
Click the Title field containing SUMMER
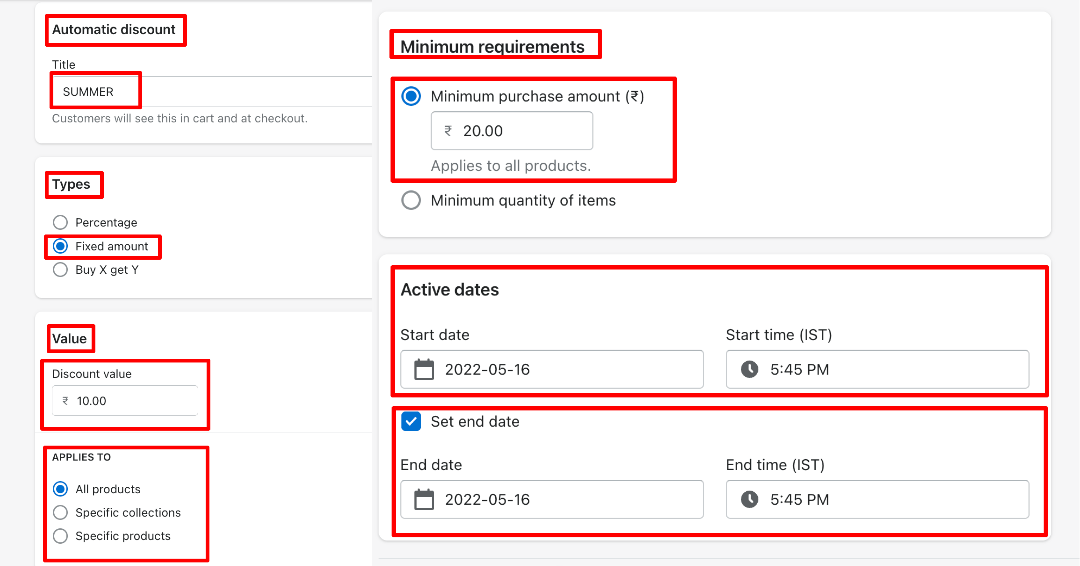tap(212, 92)
